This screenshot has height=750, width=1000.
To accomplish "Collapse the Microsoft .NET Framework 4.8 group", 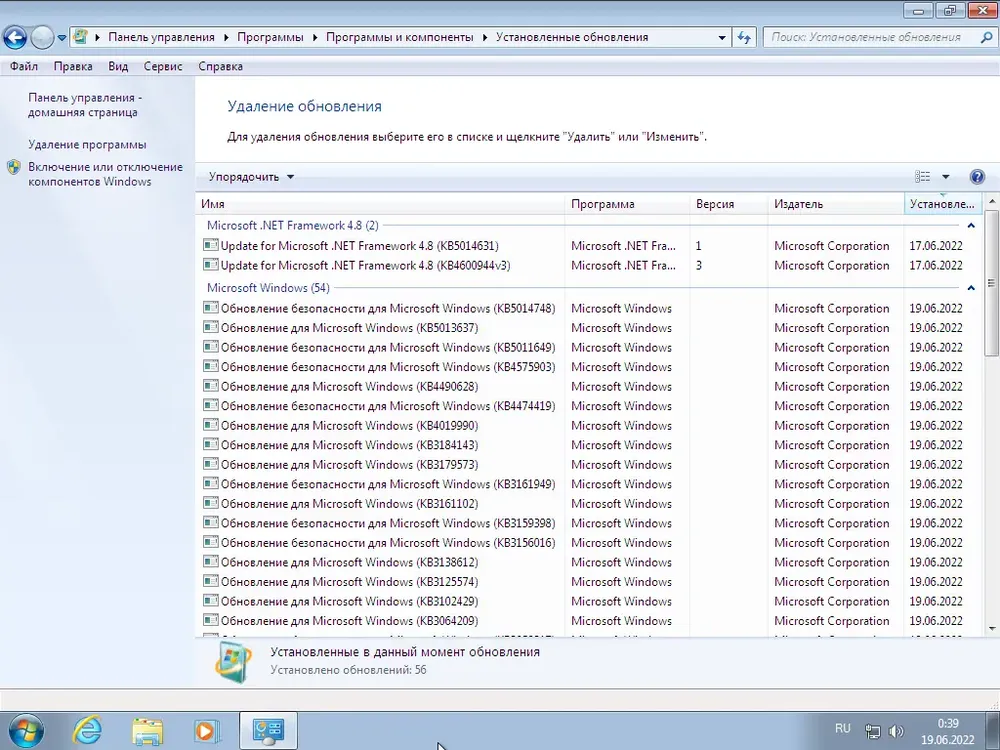I will click(x=971, y=226).
